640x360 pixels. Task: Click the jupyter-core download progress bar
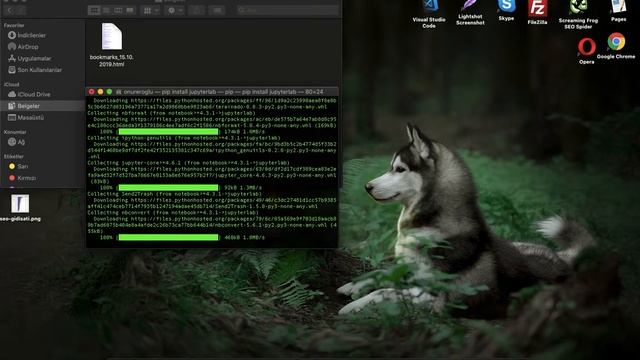(169, 188)
